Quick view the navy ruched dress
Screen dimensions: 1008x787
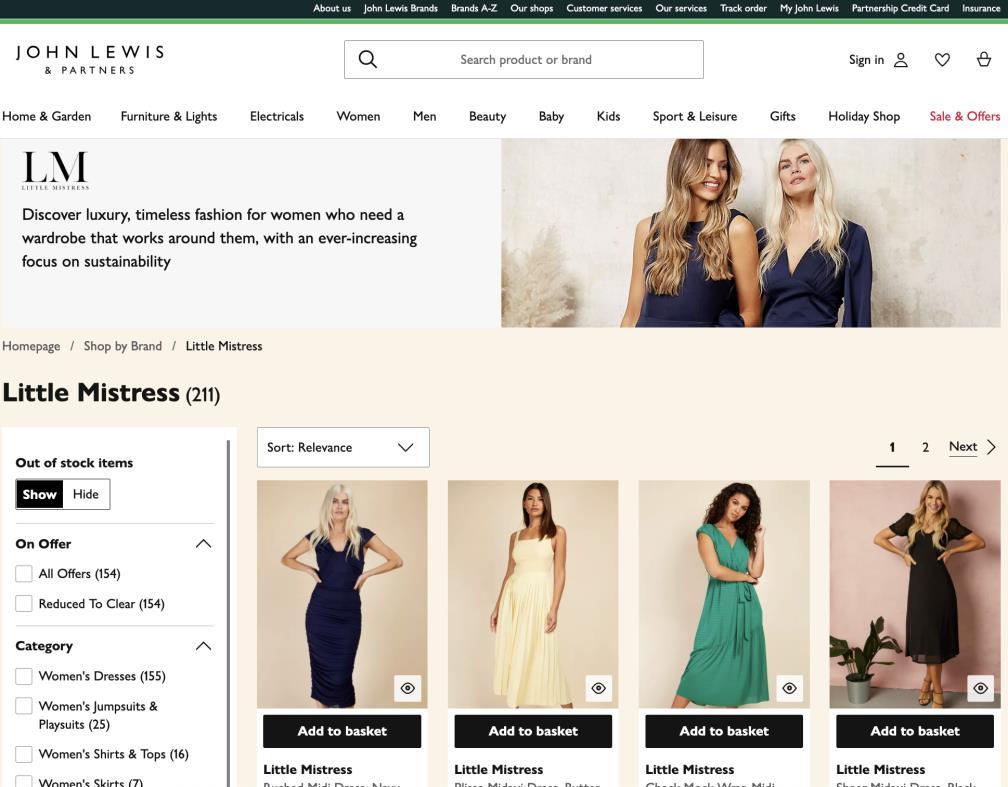[408, 688]
